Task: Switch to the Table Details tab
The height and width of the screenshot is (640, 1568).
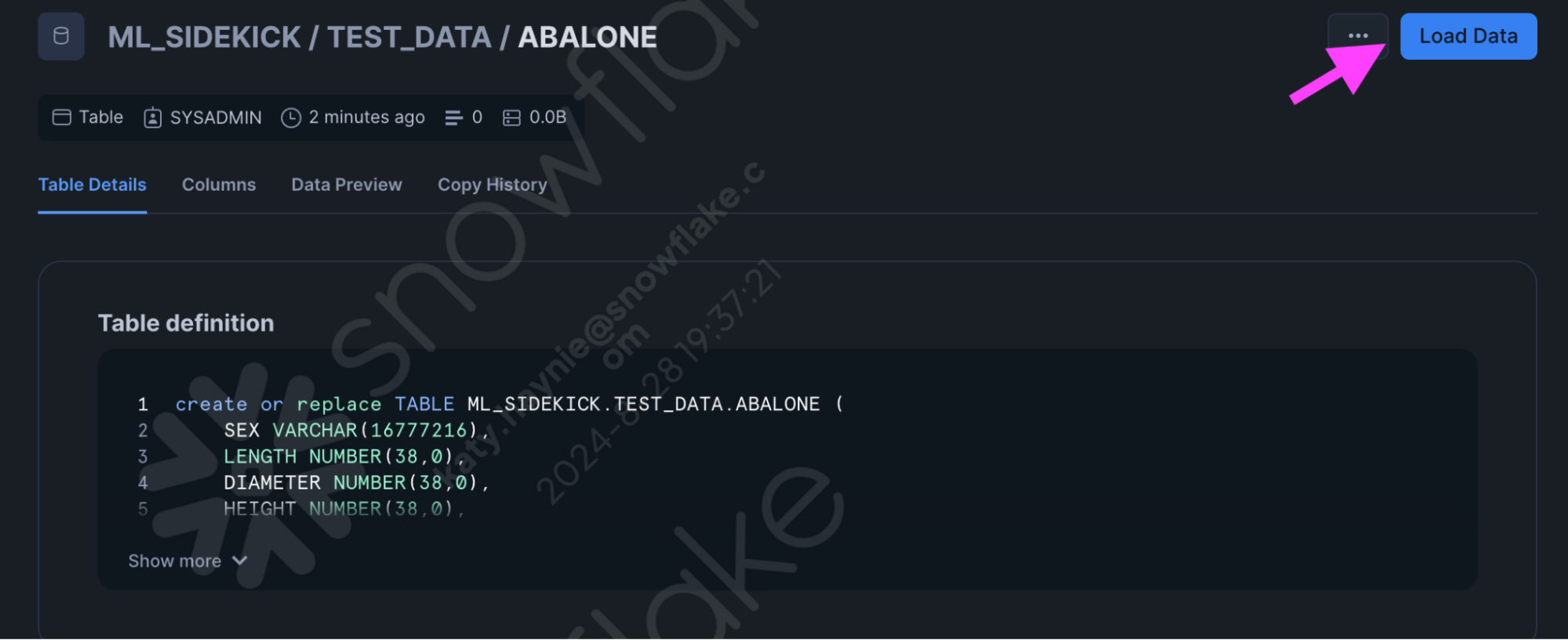Action: [93, 184]
